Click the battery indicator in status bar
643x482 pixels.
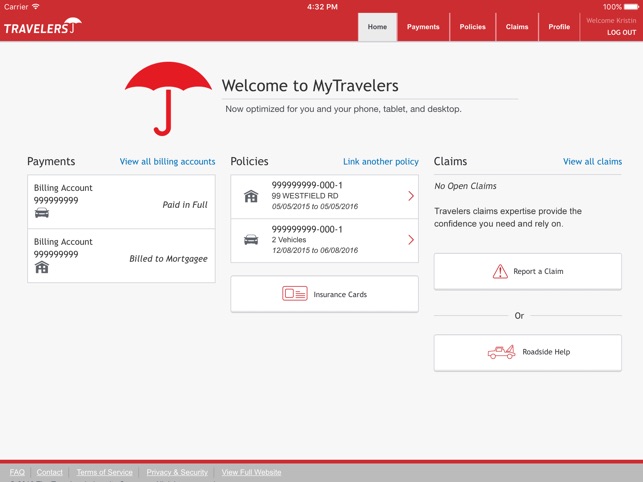tap(631, 7)
